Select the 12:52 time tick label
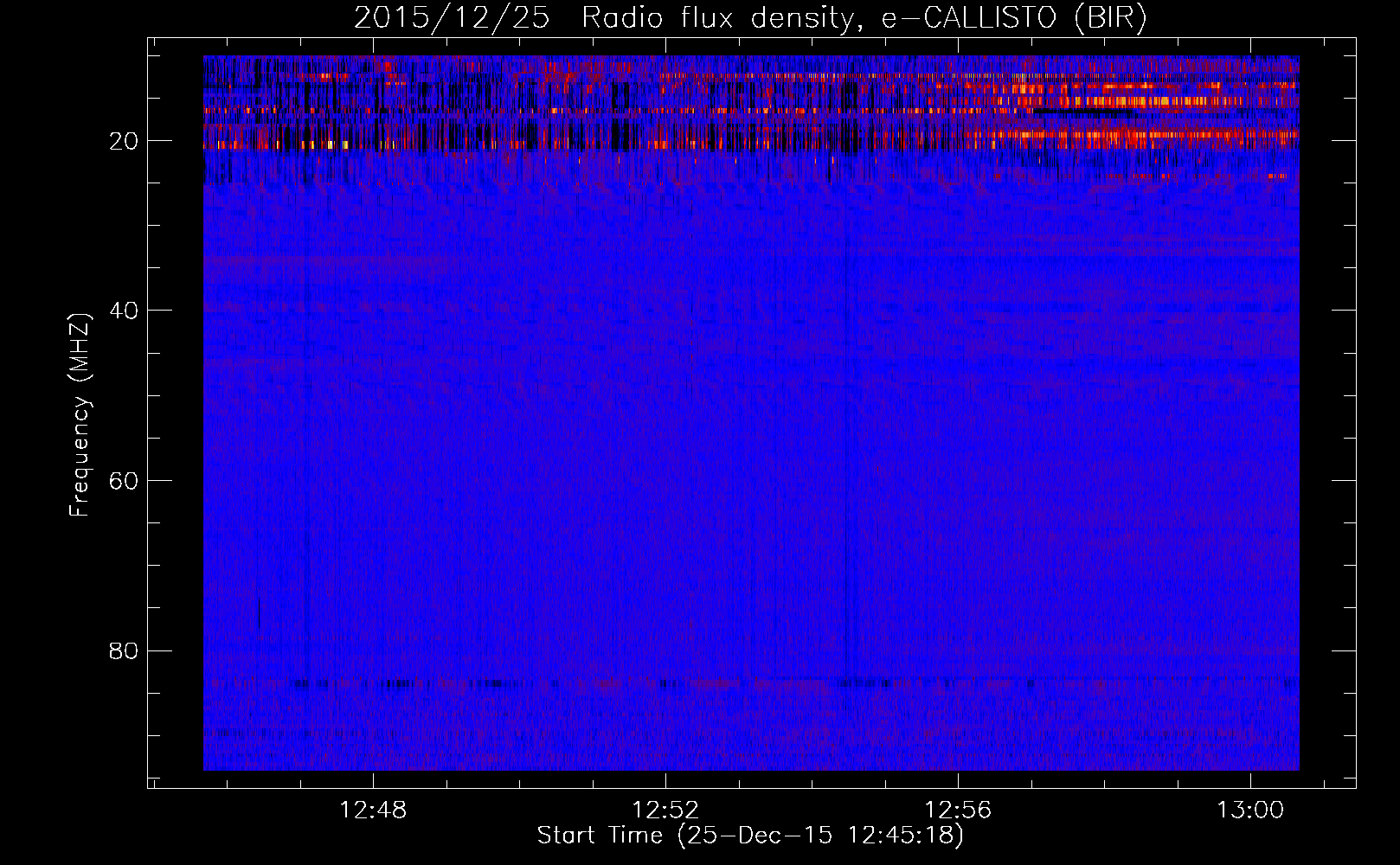 click(x=665, y=811)
